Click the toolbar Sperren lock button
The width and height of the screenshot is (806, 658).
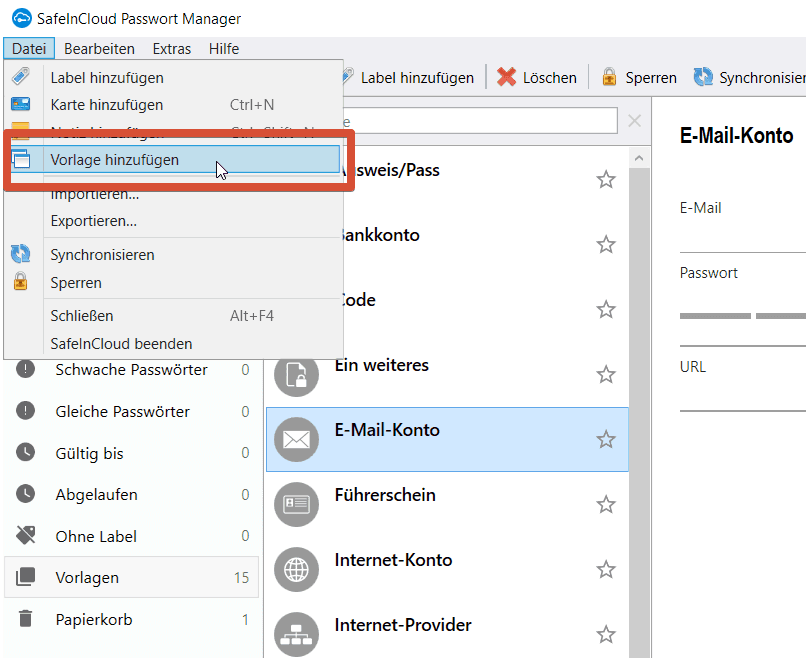[639, 78]
